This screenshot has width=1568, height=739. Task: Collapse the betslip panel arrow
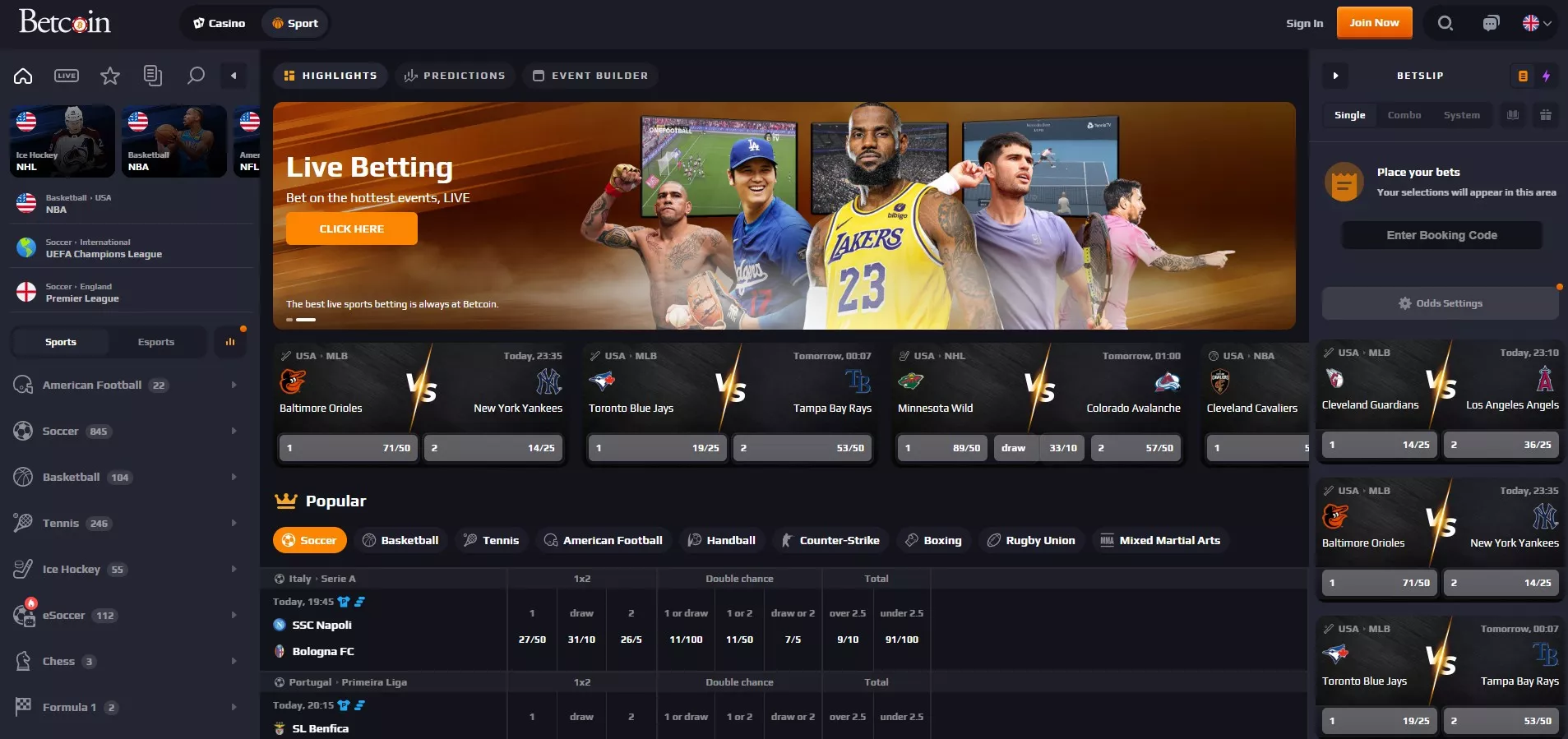1335,76
